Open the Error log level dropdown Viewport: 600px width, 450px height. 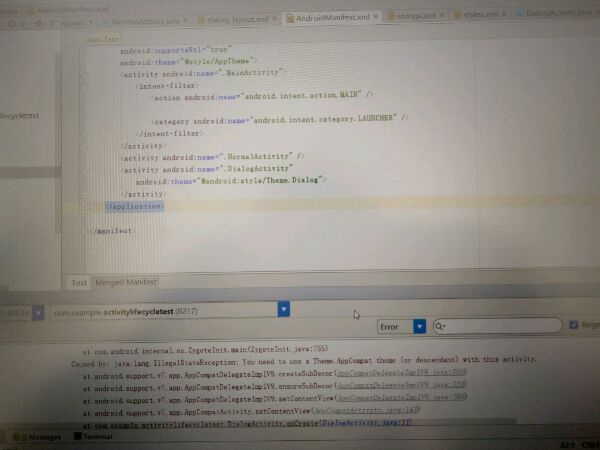point(401,327)
